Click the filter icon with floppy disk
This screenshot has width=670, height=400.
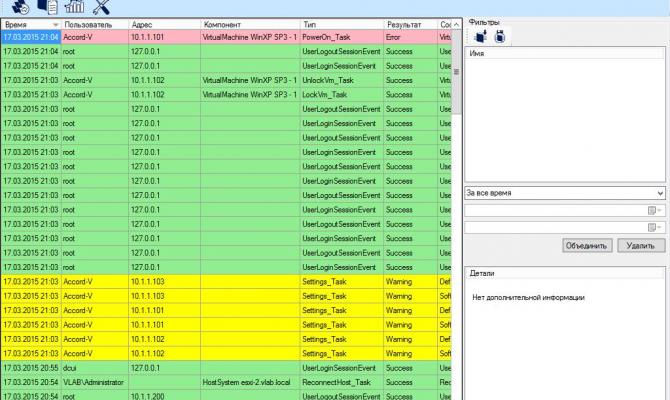(500, 37)
